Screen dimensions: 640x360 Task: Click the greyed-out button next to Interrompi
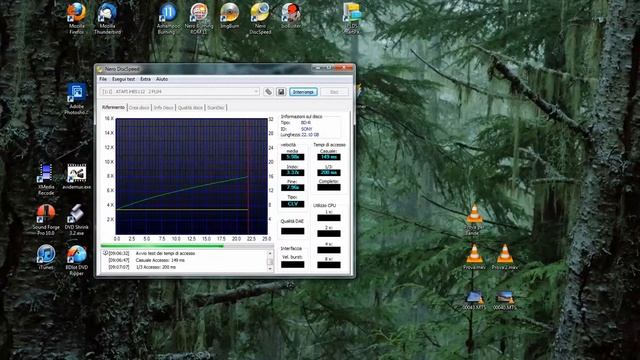pyautogui.click(x=334, y=92)
